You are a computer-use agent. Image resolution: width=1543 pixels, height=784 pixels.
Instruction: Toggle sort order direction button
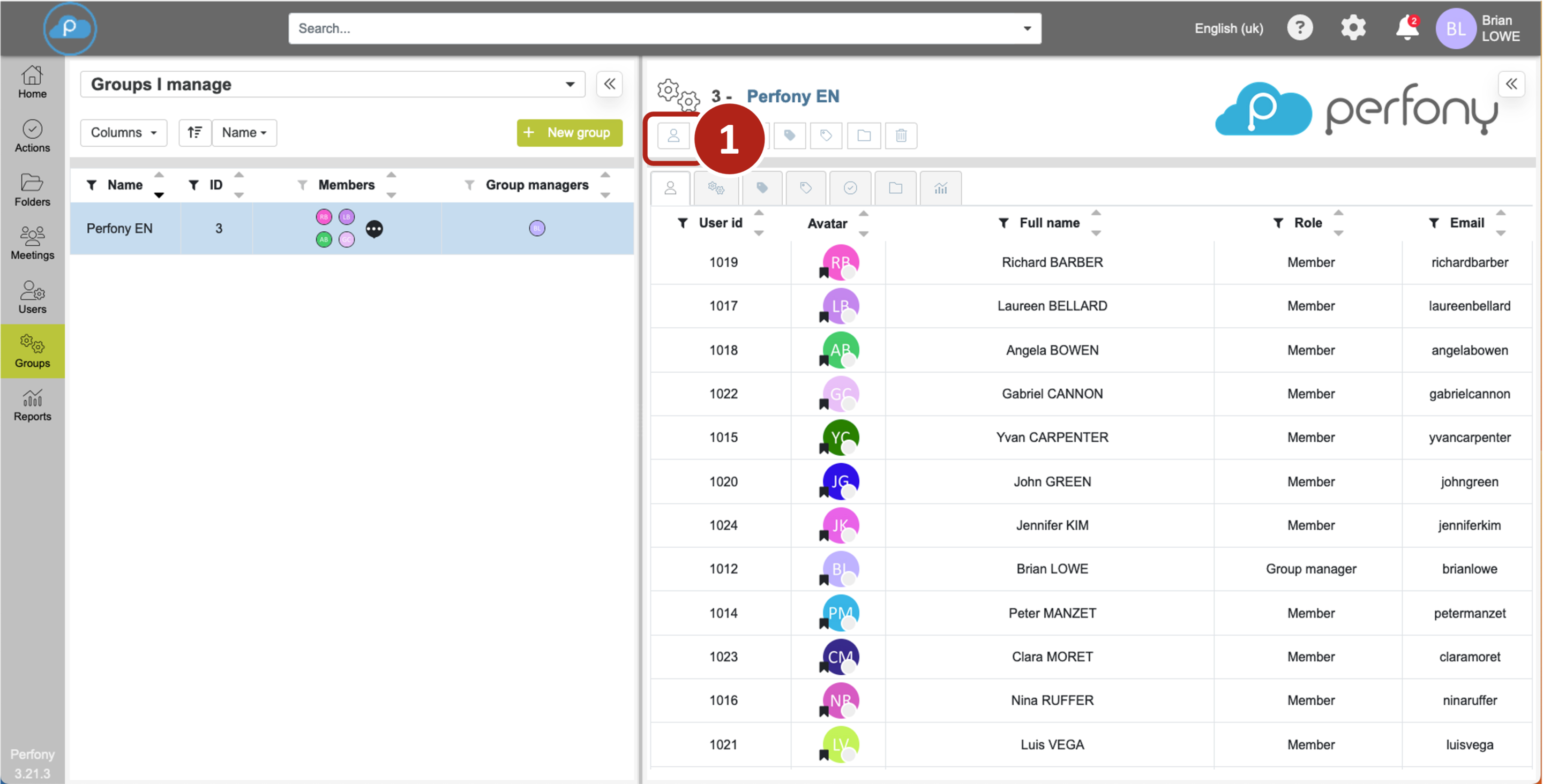(194, 132)
